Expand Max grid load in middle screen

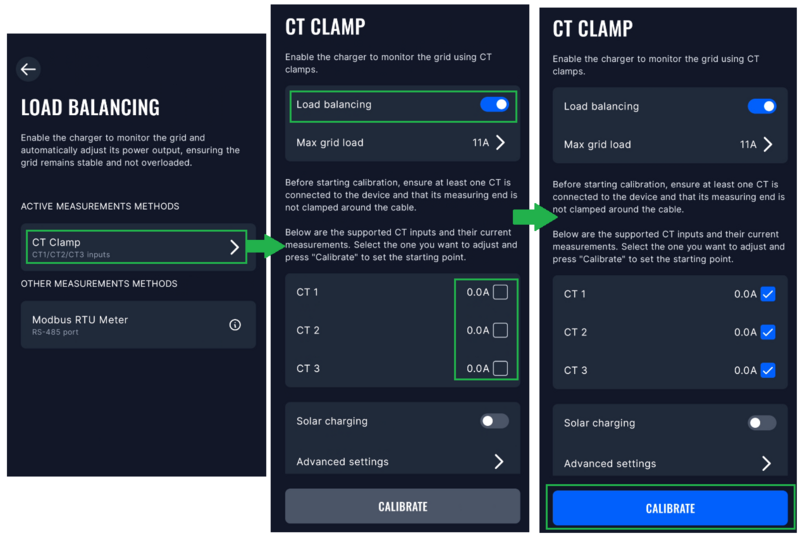[x=500, y=143]
